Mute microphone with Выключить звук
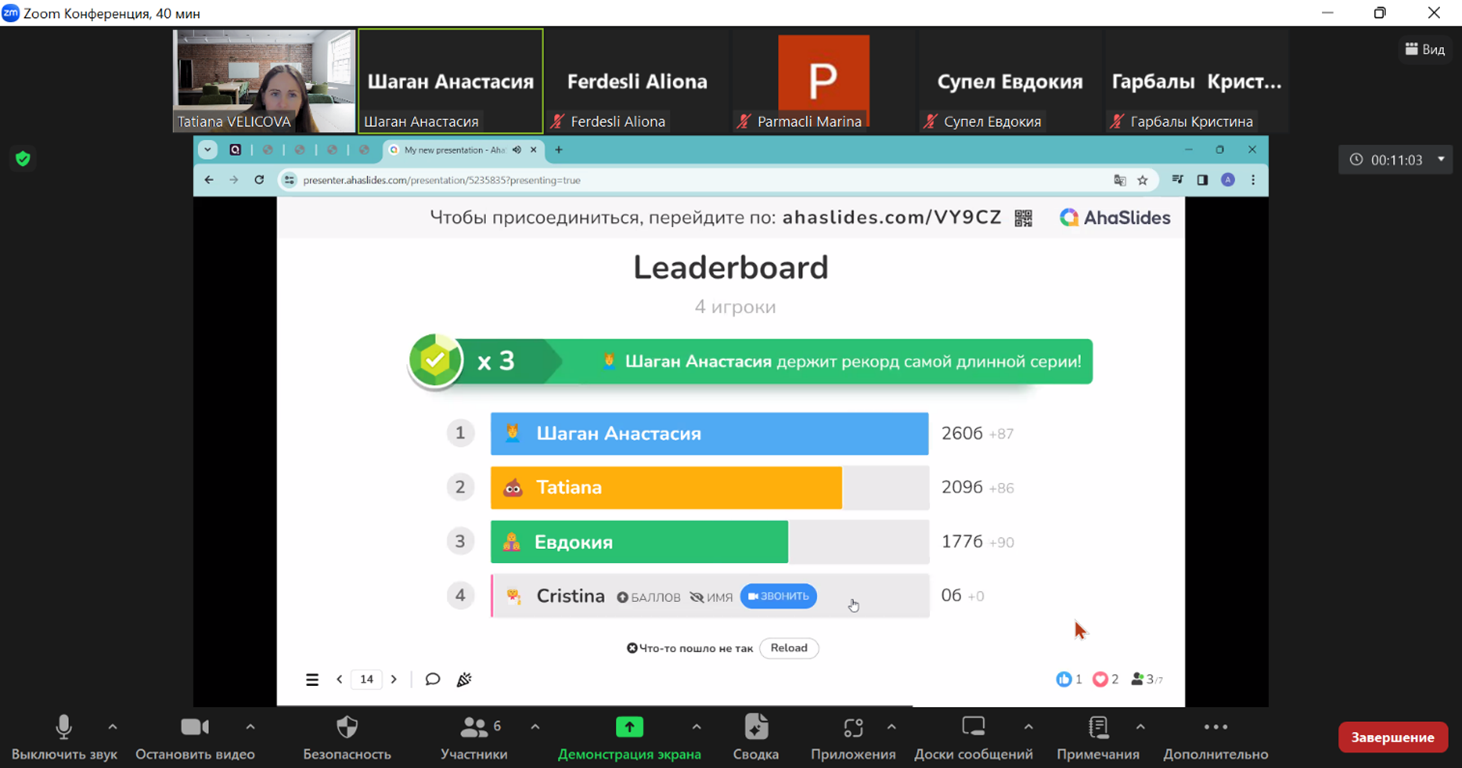 pyautogui.click(x=64, y=728)
